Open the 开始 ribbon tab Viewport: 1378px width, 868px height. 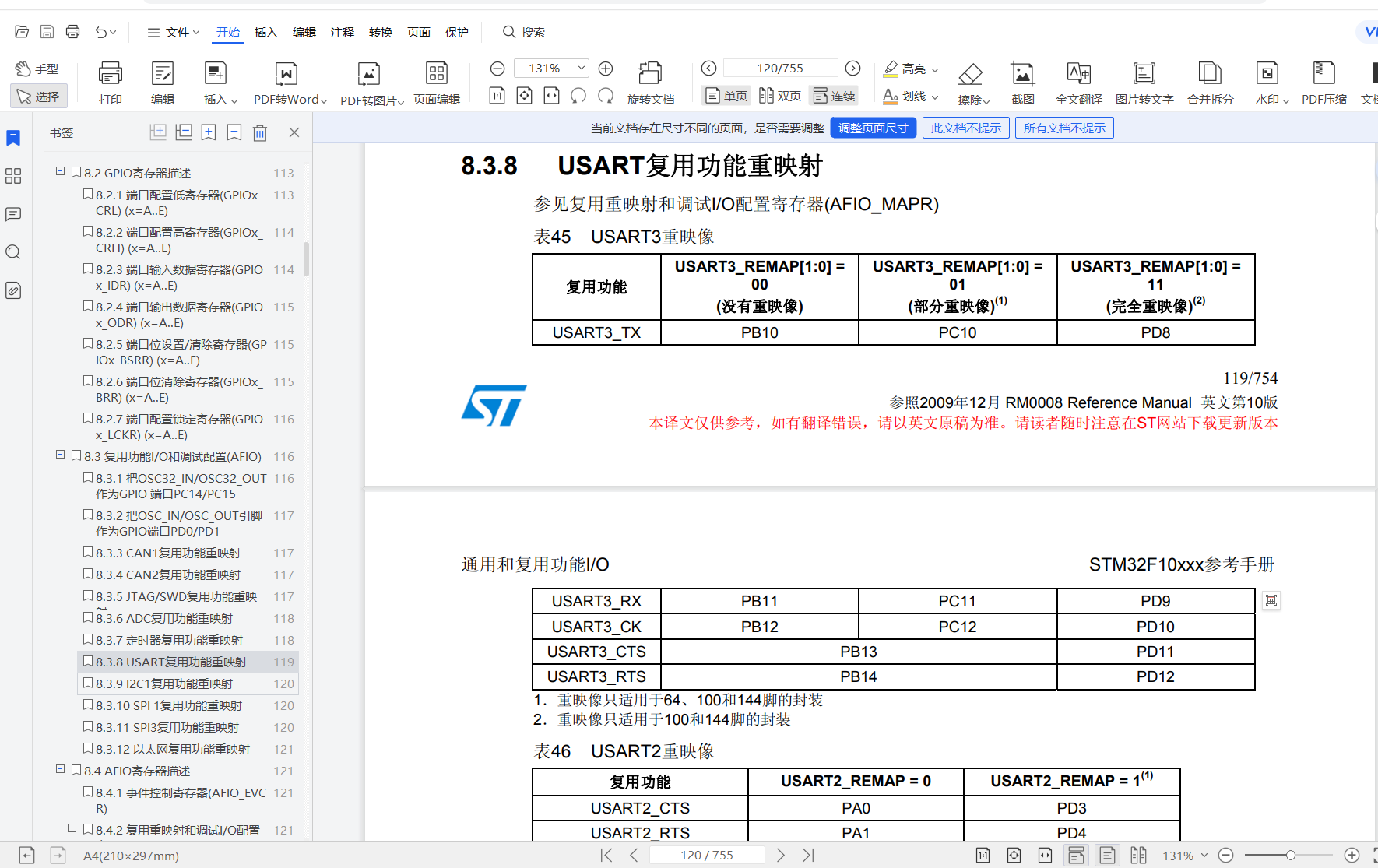coord(228,32)
